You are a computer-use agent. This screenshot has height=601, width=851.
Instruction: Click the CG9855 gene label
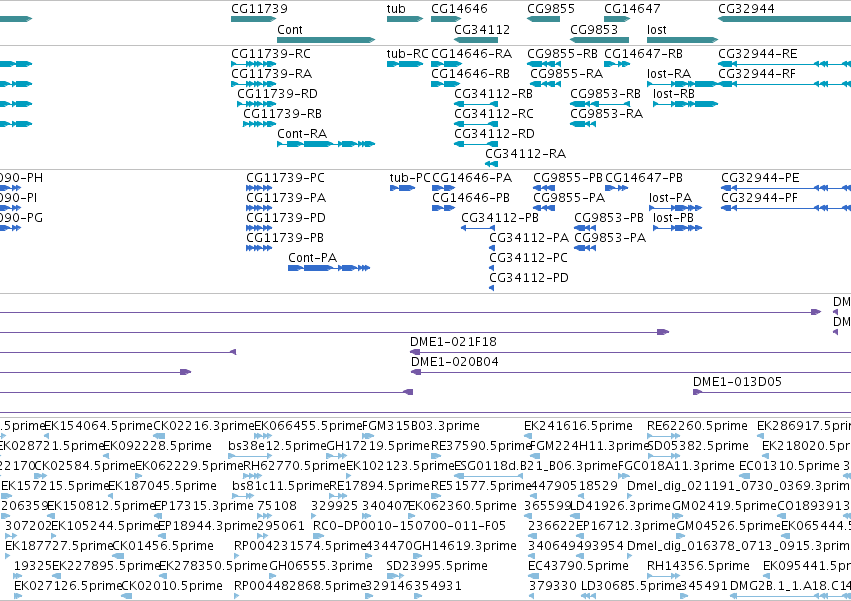[x=551, y=9]
